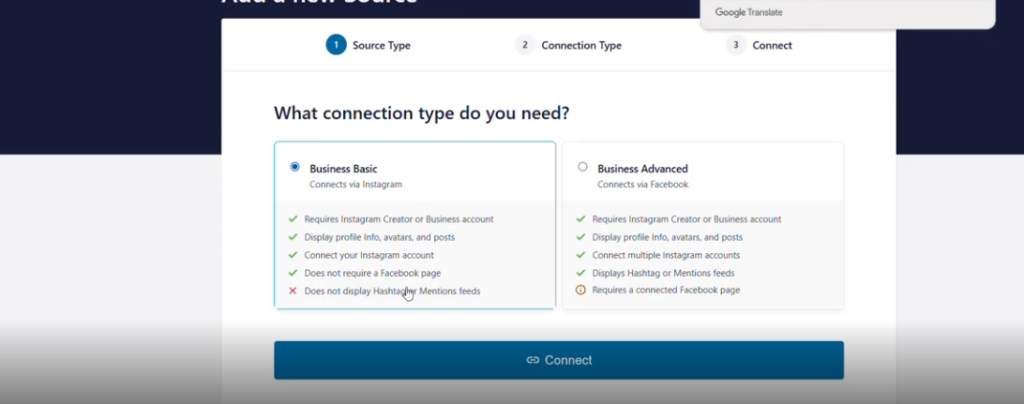Click the orange info icon for Facebook page
This screenshot has height=404, width=1024.
[x=581, y=291]
